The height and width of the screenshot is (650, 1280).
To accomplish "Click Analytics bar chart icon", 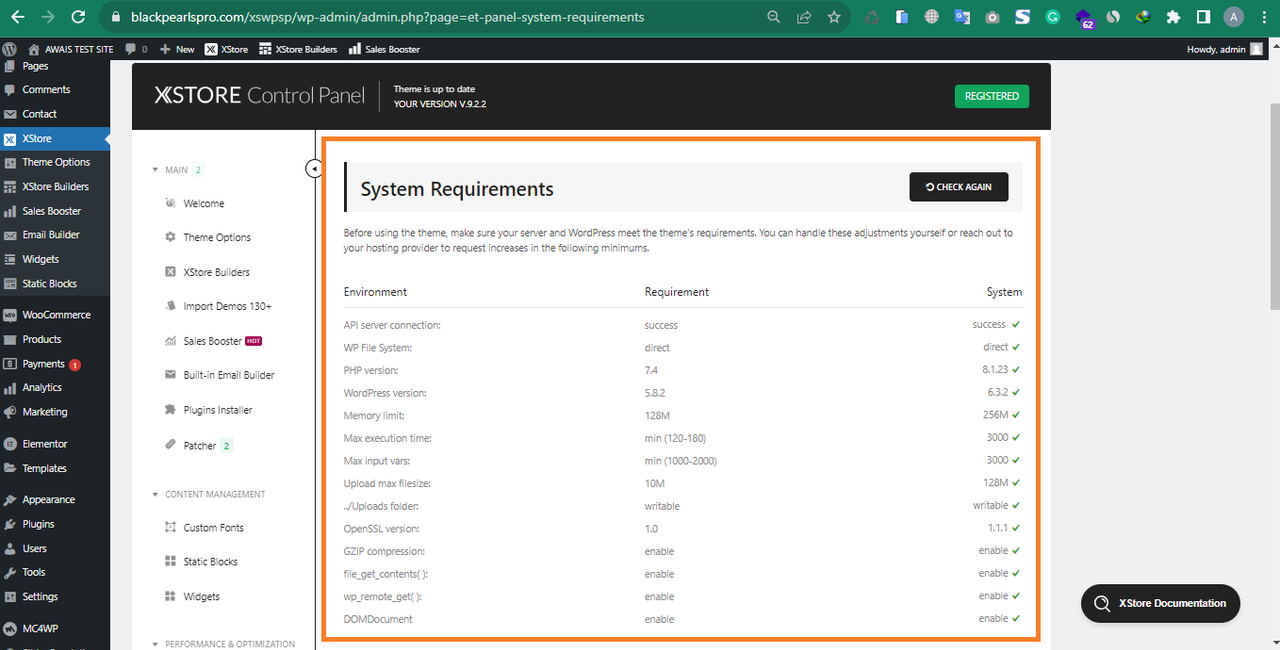I will pyautogui.click(x=10, y=387).
